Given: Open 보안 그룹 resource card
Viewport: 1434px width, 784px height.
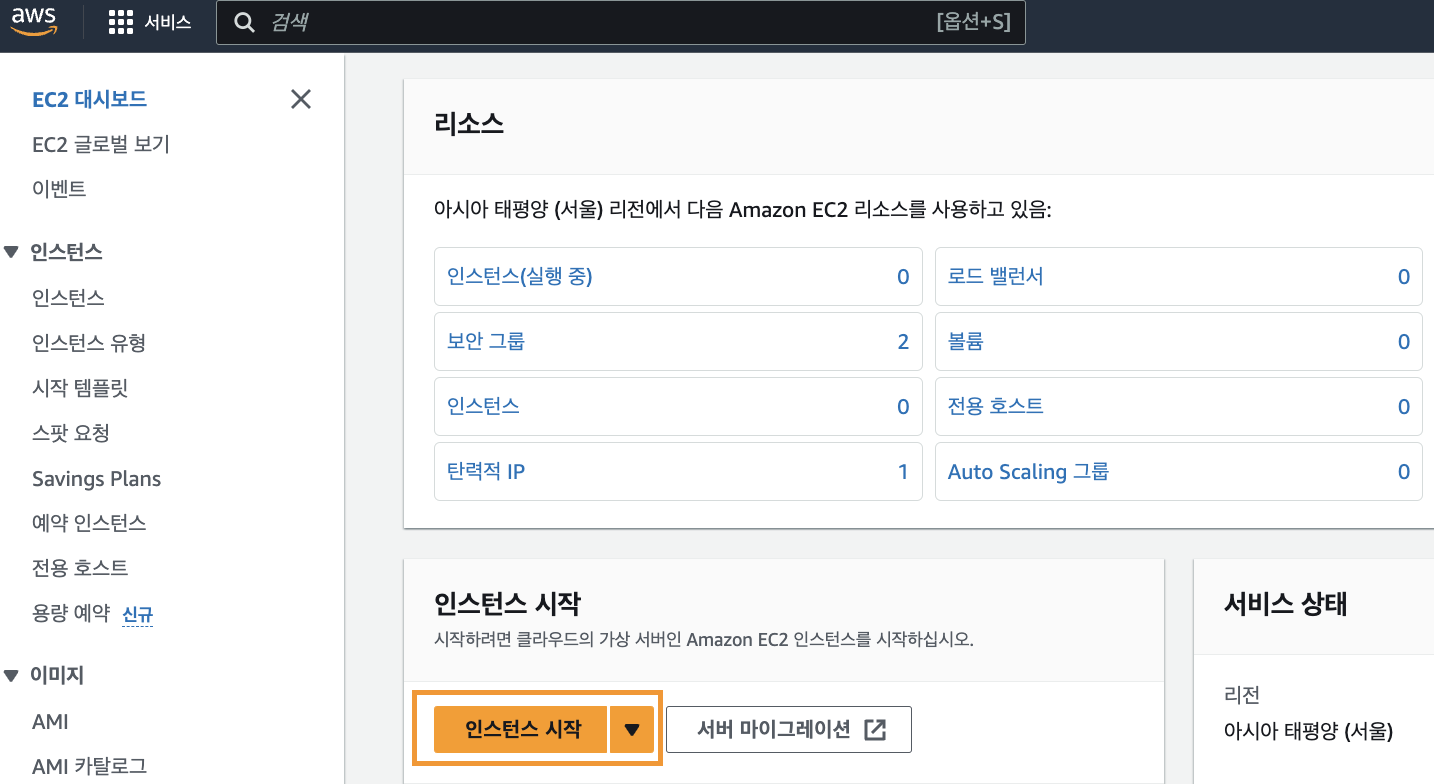Looking at the screenshot, I should point(678,341).
